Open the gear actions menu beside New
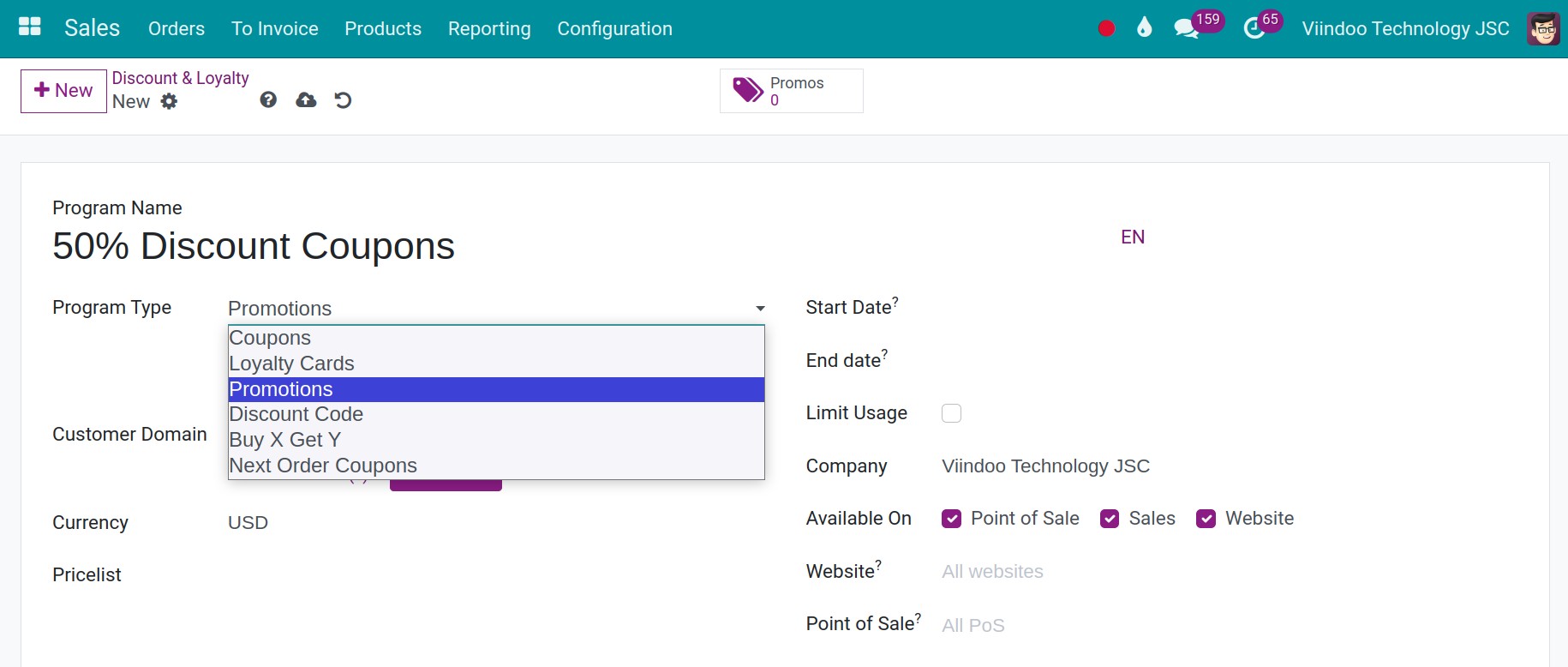Image resolution: width=1568 pixels, height=667 pixels. point(170,101)
